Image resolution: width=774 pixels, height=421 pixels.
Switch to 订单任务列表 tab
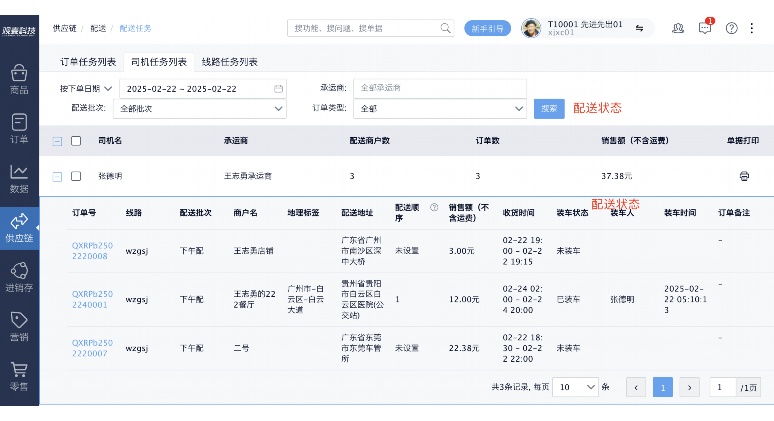(x=88, y=62)
